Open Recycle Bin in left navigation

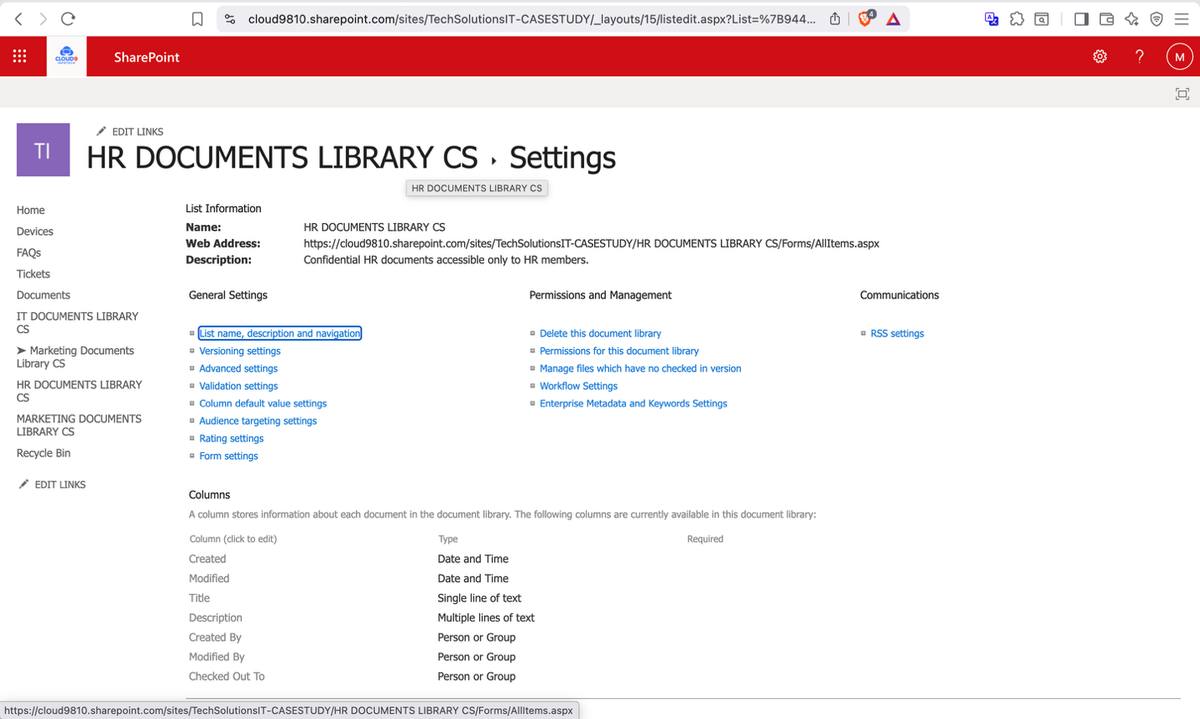coord(44,453)
